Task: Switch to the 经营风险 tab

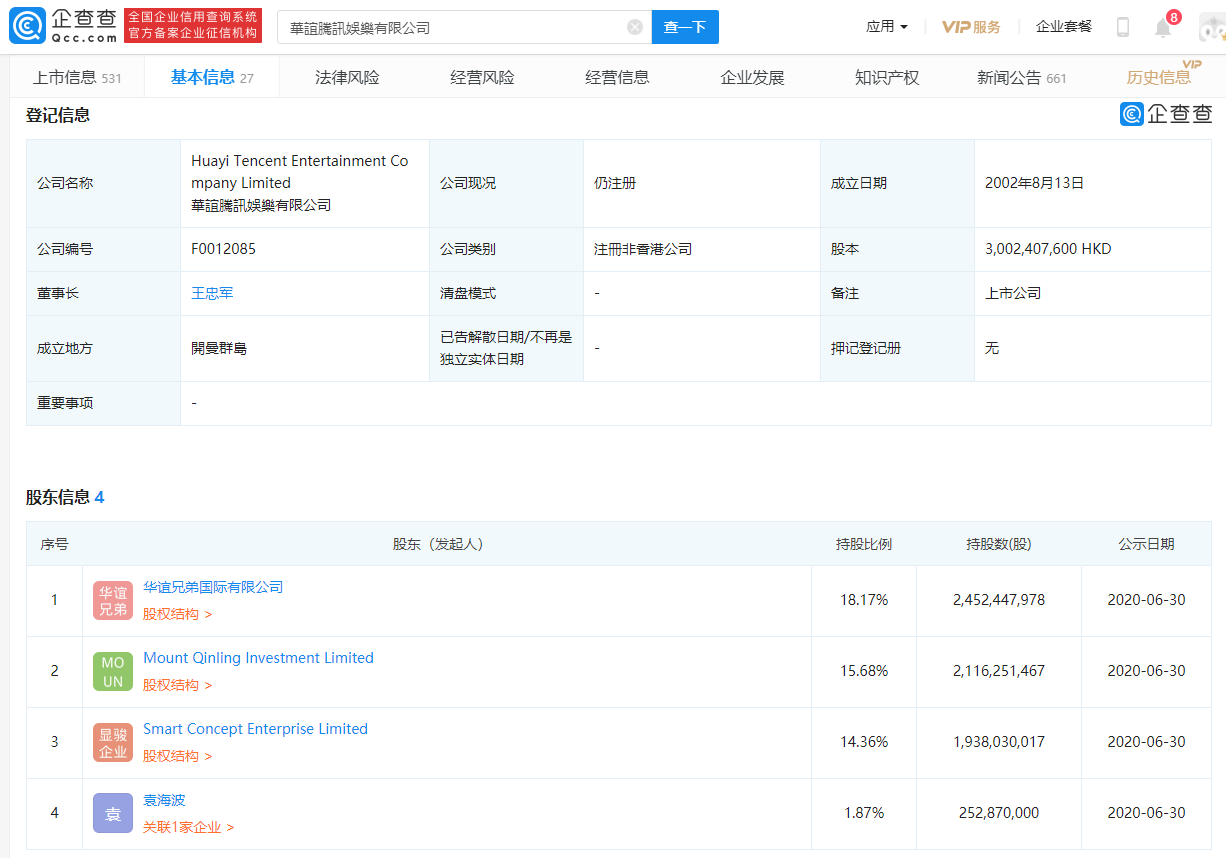Action: tap(482, 77)
